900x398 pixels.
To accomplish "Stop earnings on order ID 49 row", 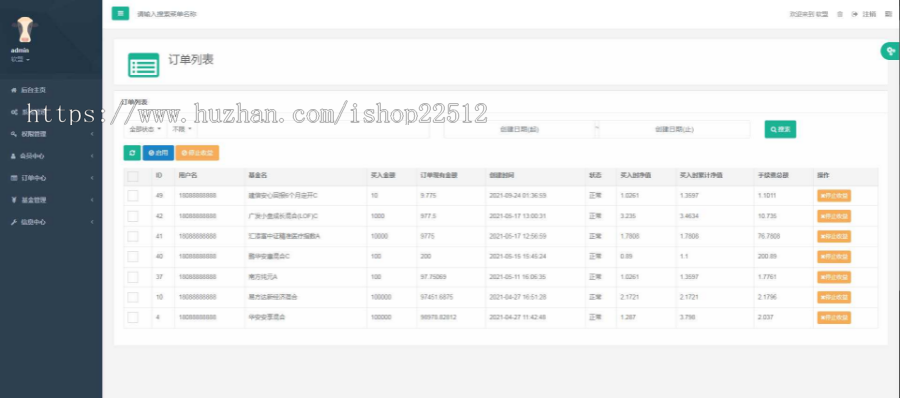I will 834,196.
